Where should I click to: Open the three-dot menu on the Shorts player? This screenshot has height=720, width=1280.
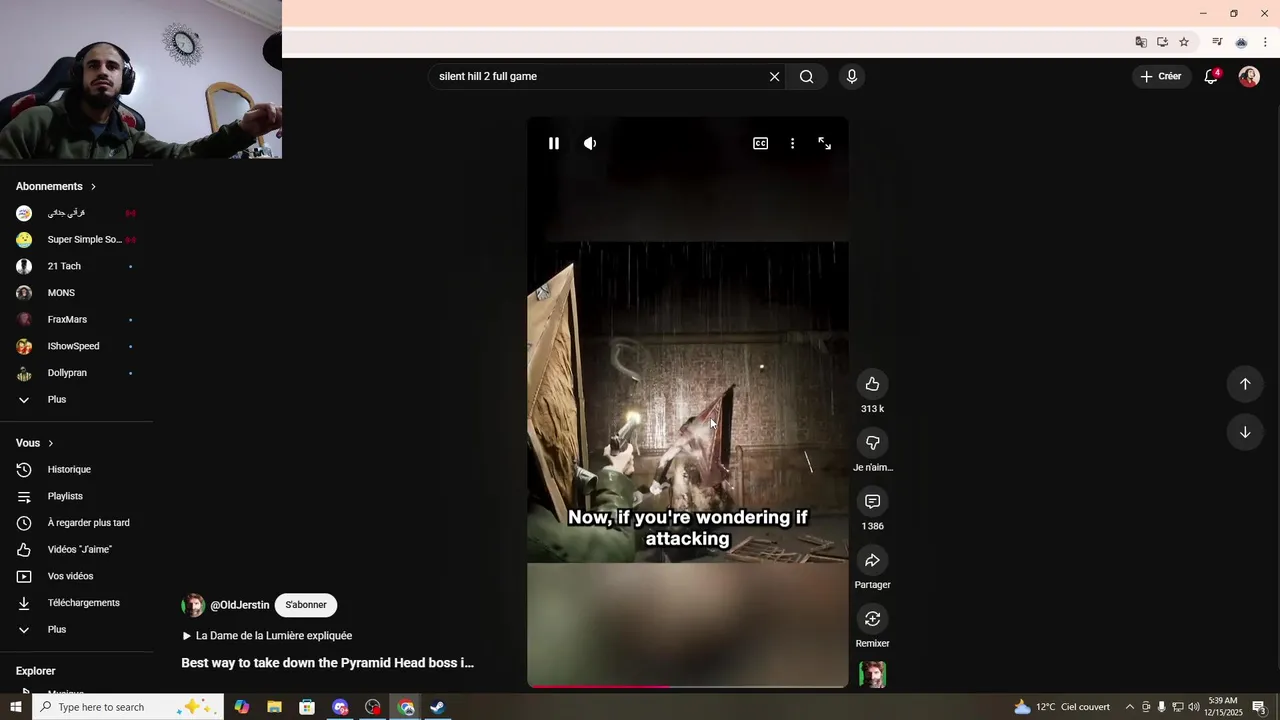point(792,143)
